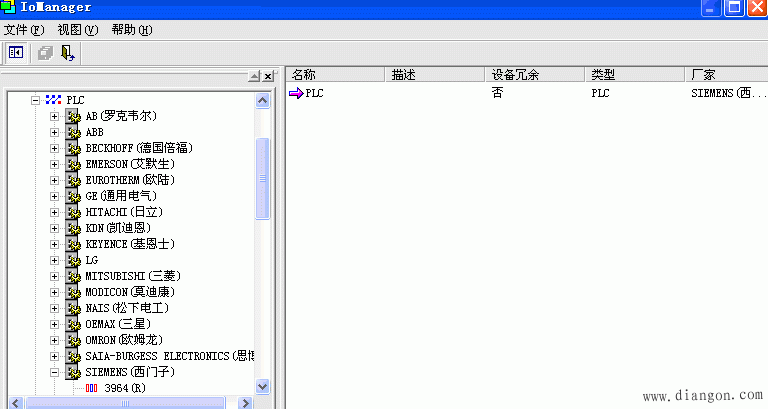This screenshot has height=409, width=768.
Task: Select the 3964 (R) driver item
Action: (x=125, y=388)
